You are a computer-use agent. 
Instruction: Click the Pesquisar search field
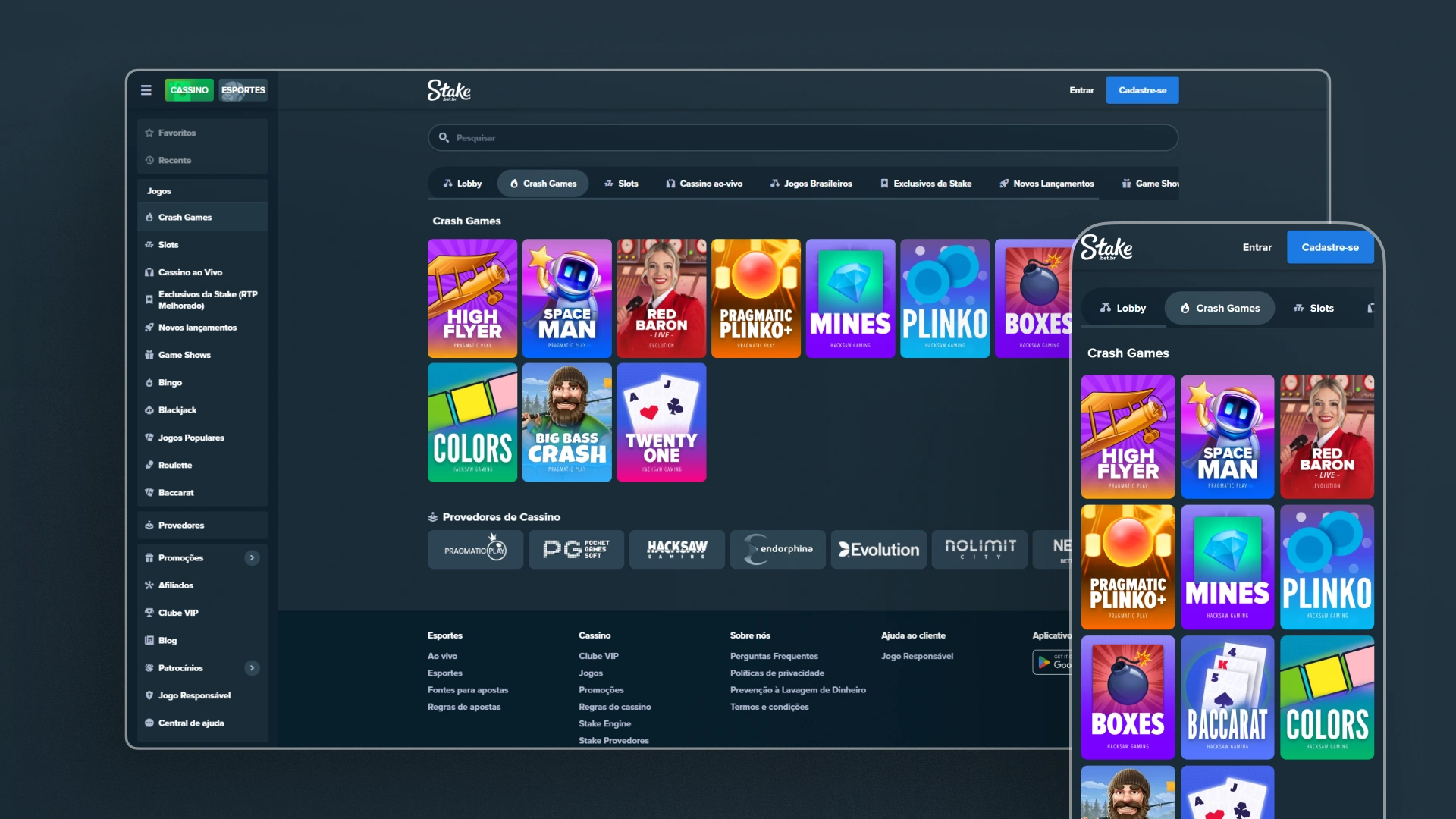tap(803, 138)
